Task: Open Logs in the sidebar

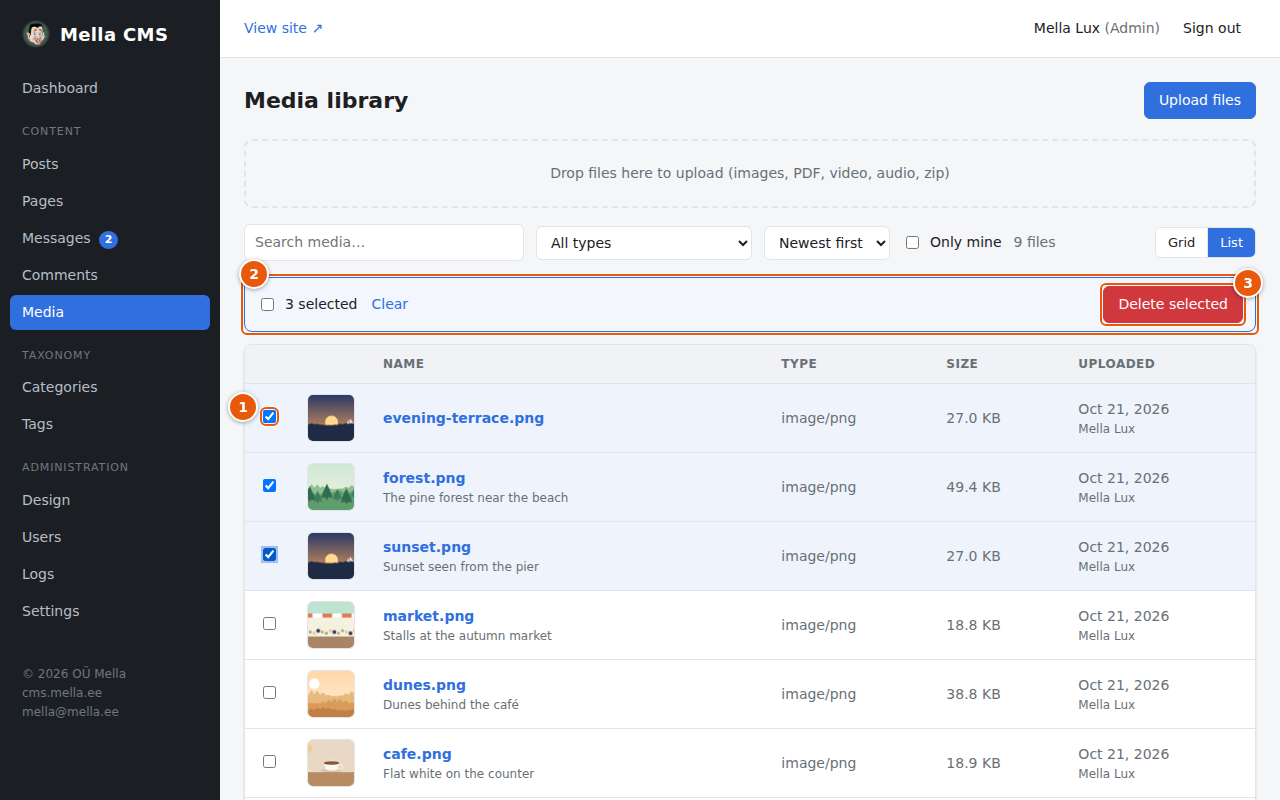Action: click(110, 574)
